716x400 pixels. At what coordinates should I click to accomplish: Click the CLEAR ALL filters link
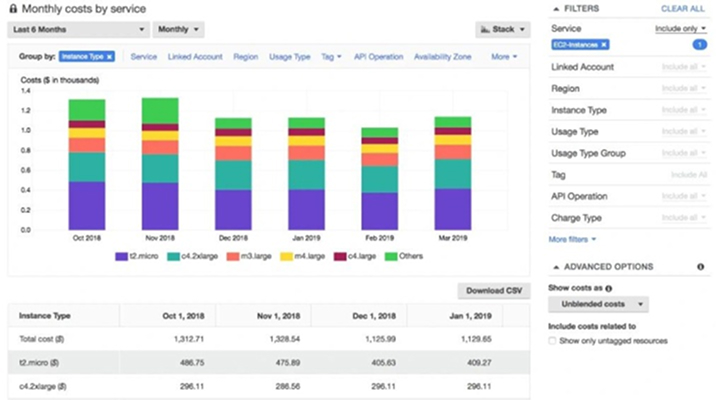point(682,8)
